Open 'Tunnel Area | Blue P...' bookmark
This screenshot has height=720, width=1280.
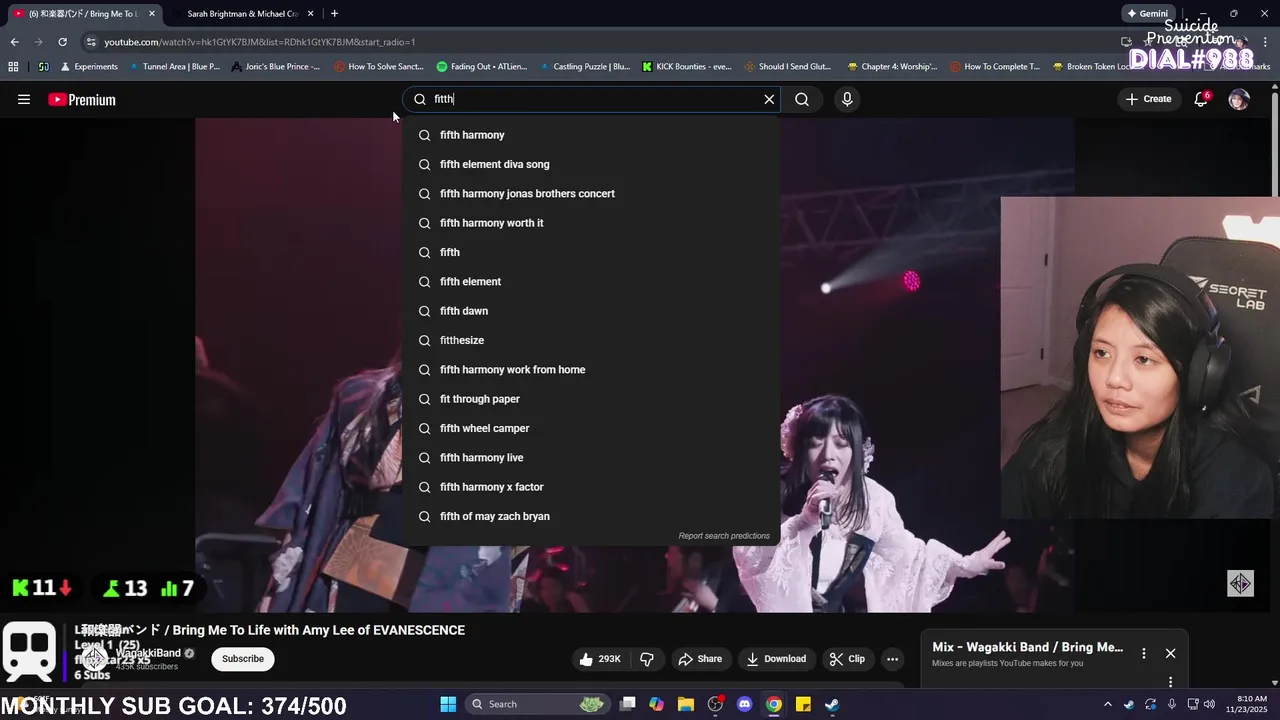coord(174,67)
